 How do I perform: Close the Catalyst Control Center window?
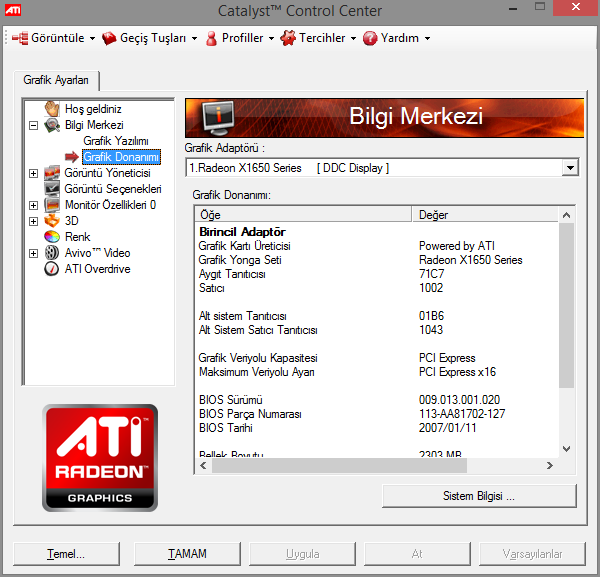point(576,7)
